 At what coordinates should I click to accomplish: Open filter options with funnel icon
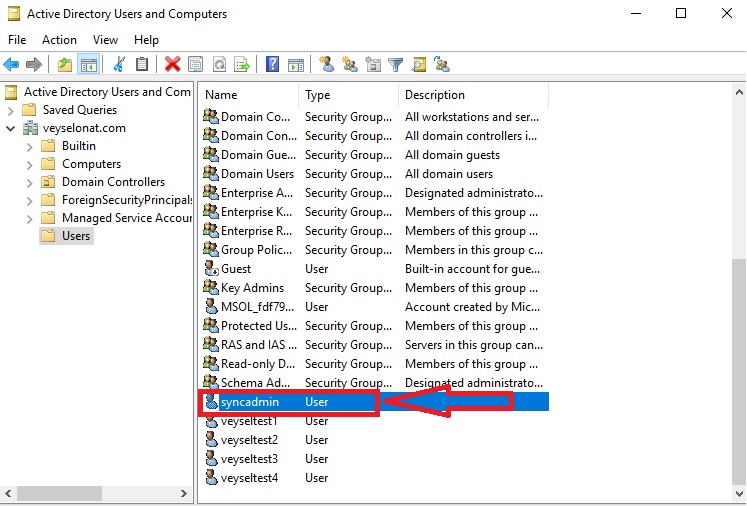[395, 64]
